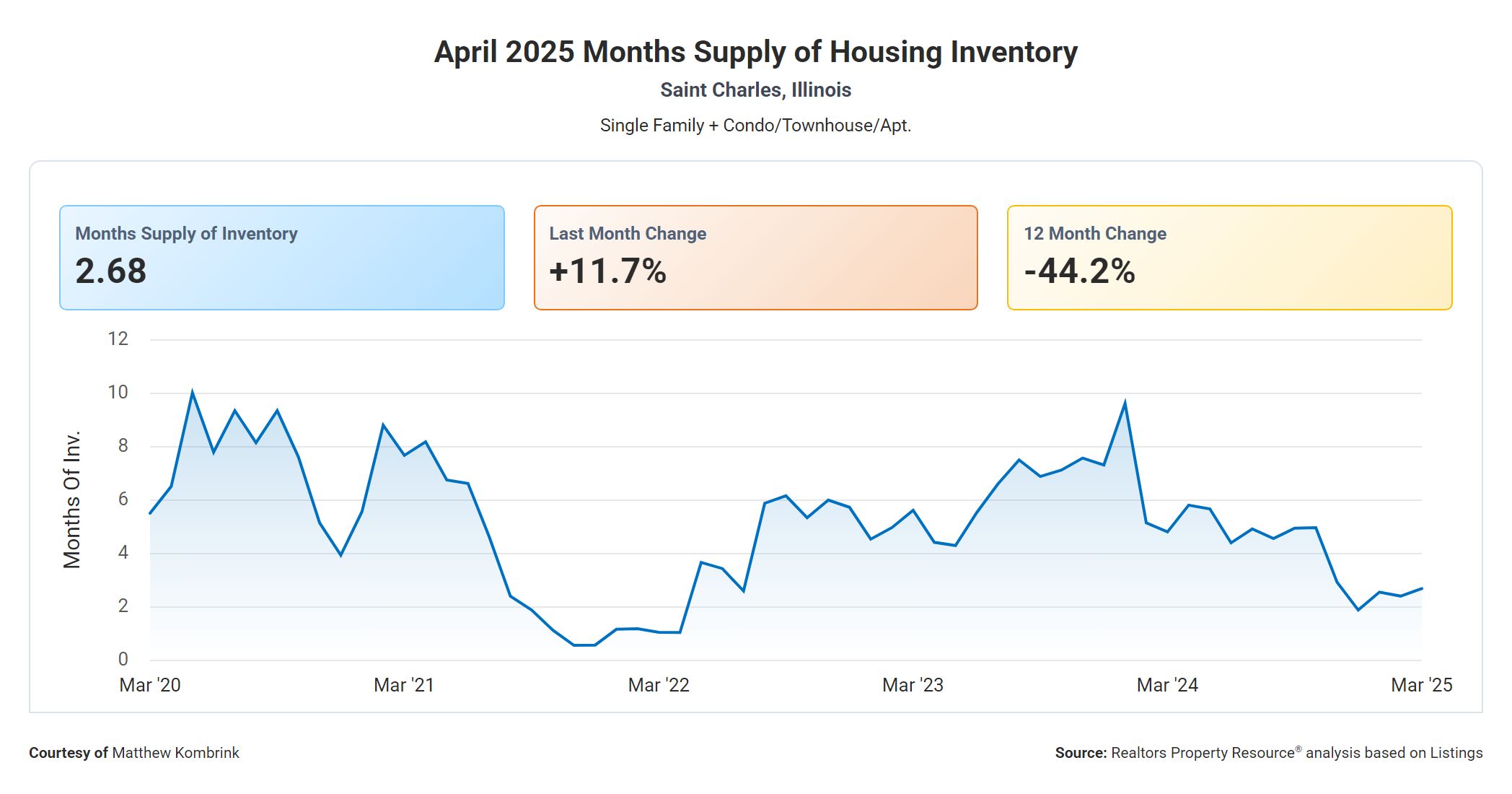The height and width of the screenshot is (794, 1512).
Task: Click the "Mar '22" x-axis label
Action: pyautogui.click(x=659, y=685)
